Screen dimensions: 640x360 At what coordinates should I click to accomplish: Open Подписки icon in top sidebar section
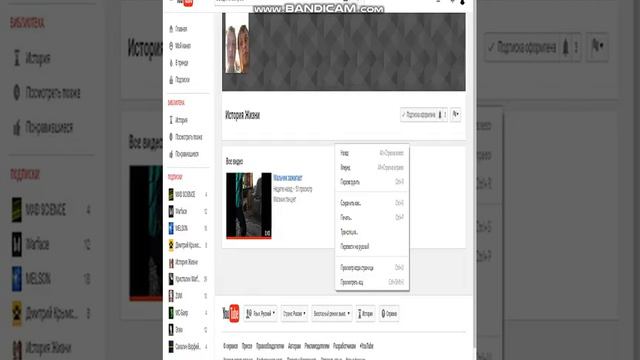(171, 80)
